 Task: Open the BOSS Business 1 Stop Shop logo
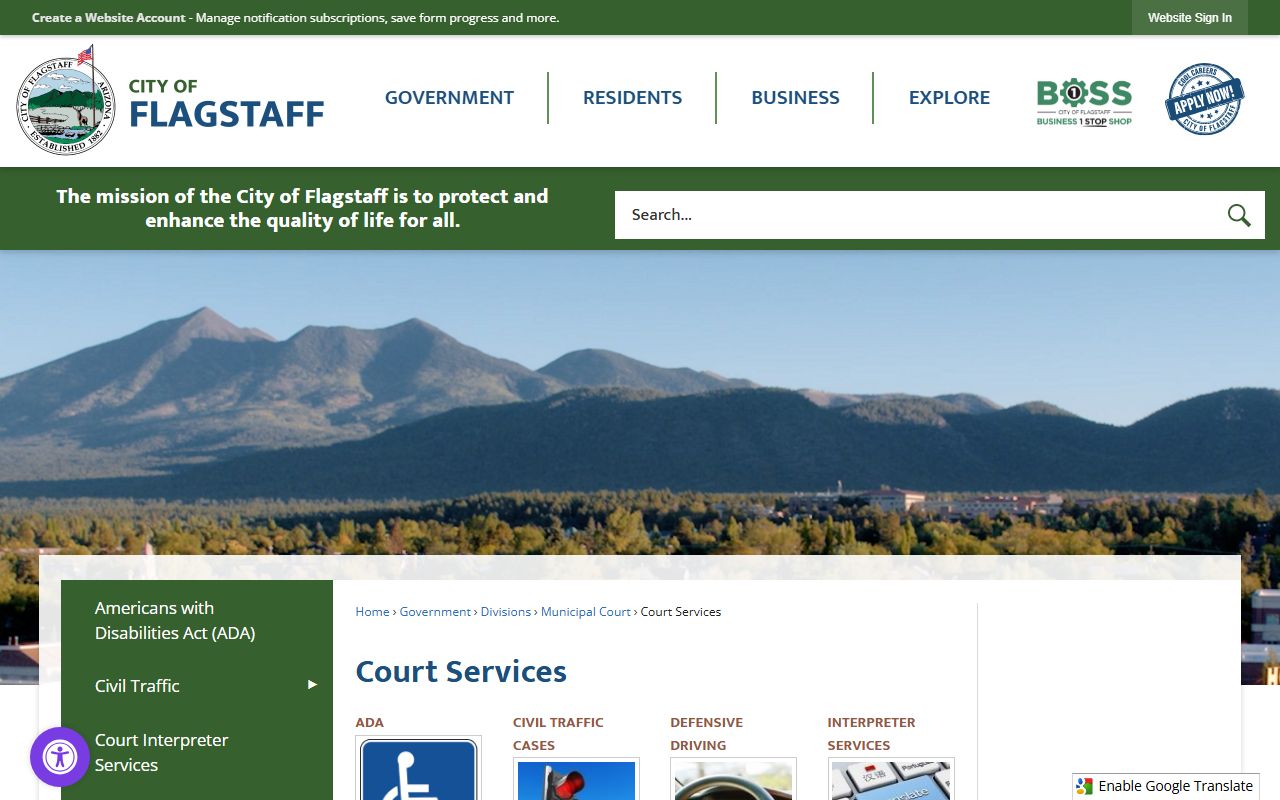(x=1084, y=102)
